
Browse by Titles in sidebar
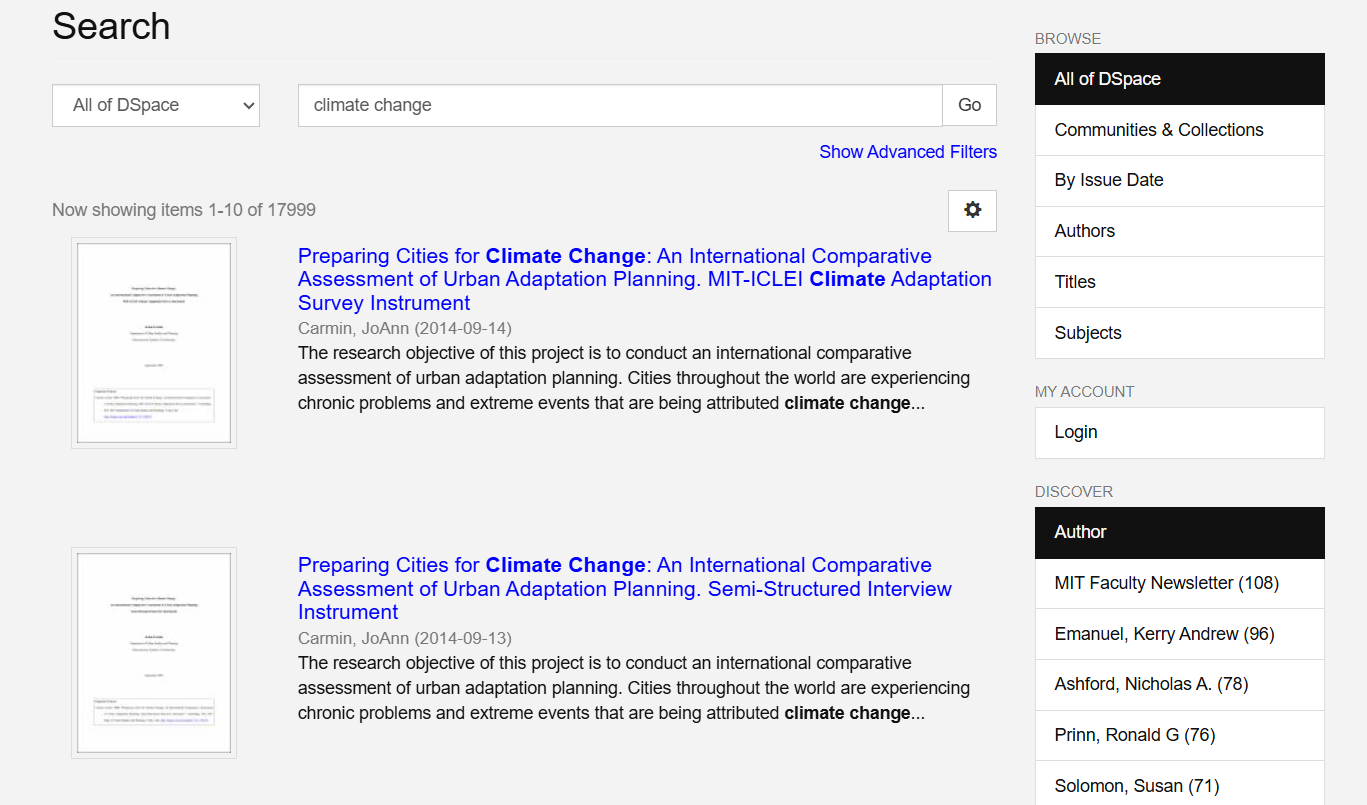[x=1179, y=282]
